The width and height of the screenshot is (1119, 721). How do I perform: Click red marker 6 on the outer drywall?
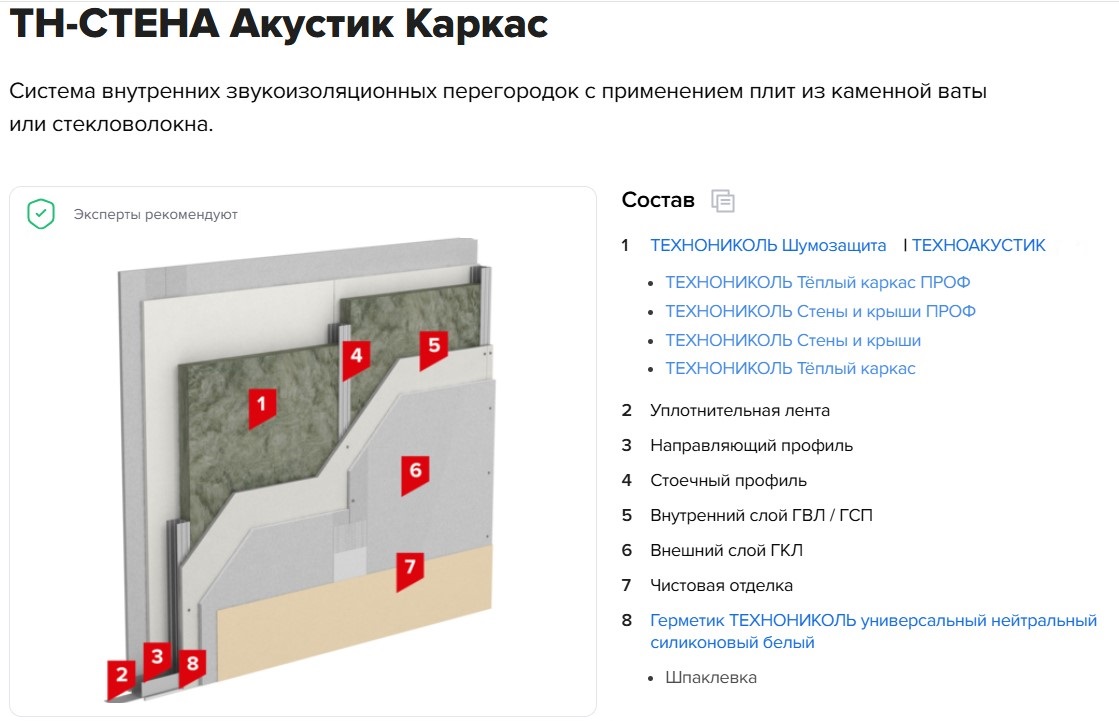click(x=416, y=472)
